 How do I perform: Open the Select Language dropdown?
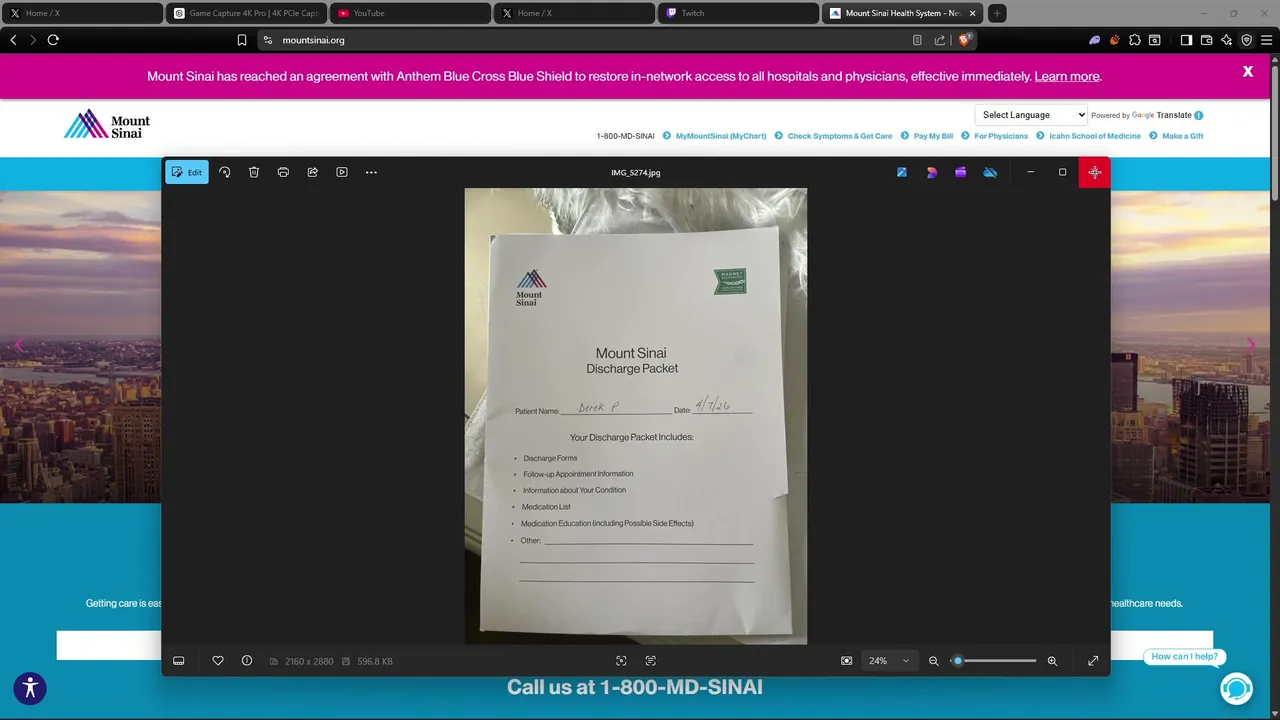1031,115
